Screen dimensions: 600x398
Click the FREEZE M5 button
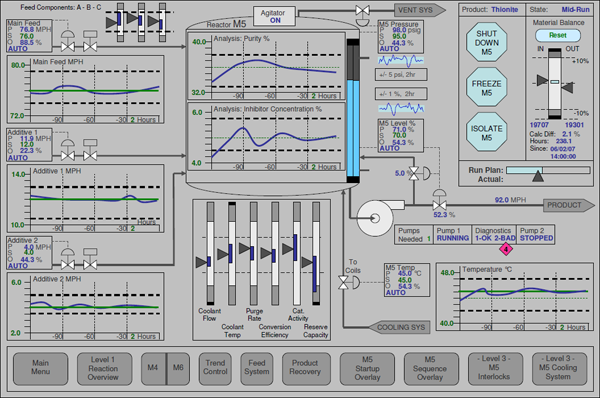point(486,88)
